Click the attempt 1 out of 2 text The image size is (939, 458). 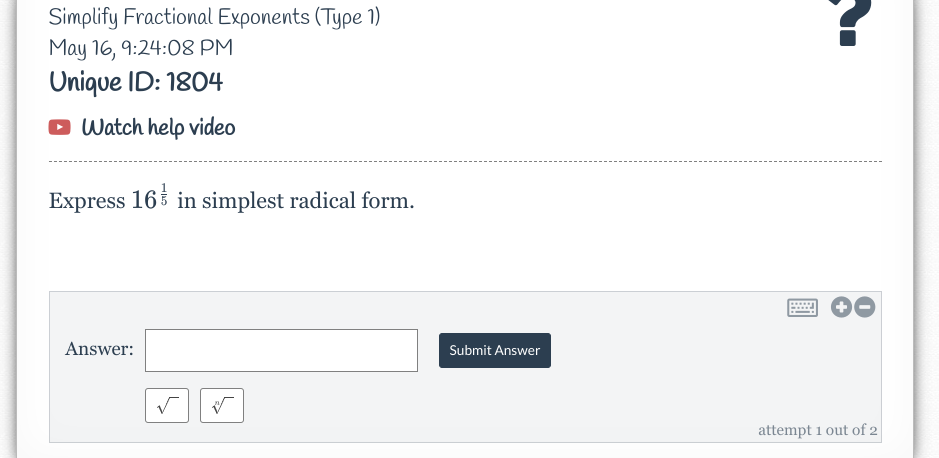click(x=817, y=430)
